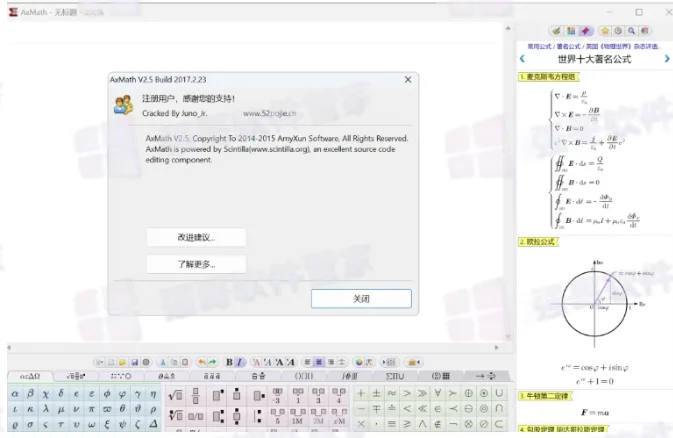Insert the alpha α symbol
The height and width of the screenshot is (438, 673).
[x=15, y=393]
